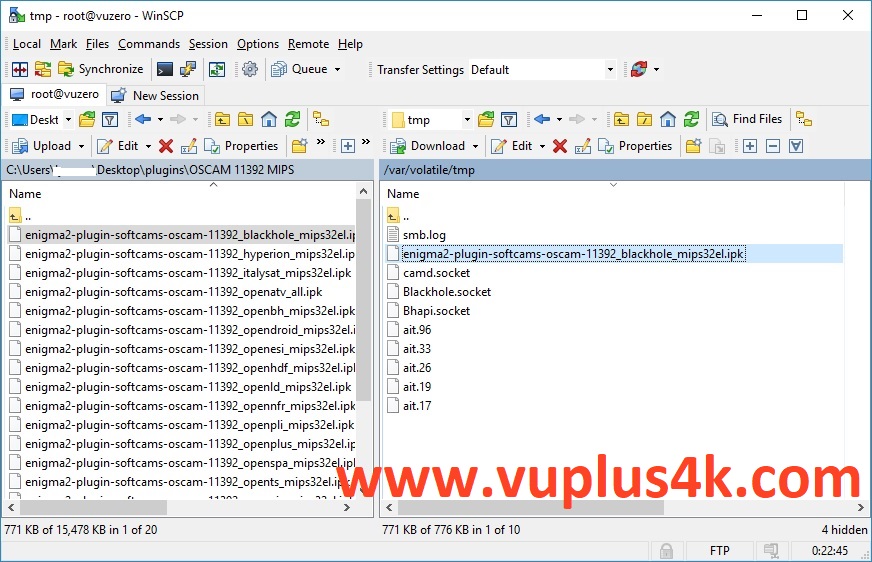Viewport: 872px width, 562px height.
Task: Open remote file Properties
Action: click(x=635, y=146)
